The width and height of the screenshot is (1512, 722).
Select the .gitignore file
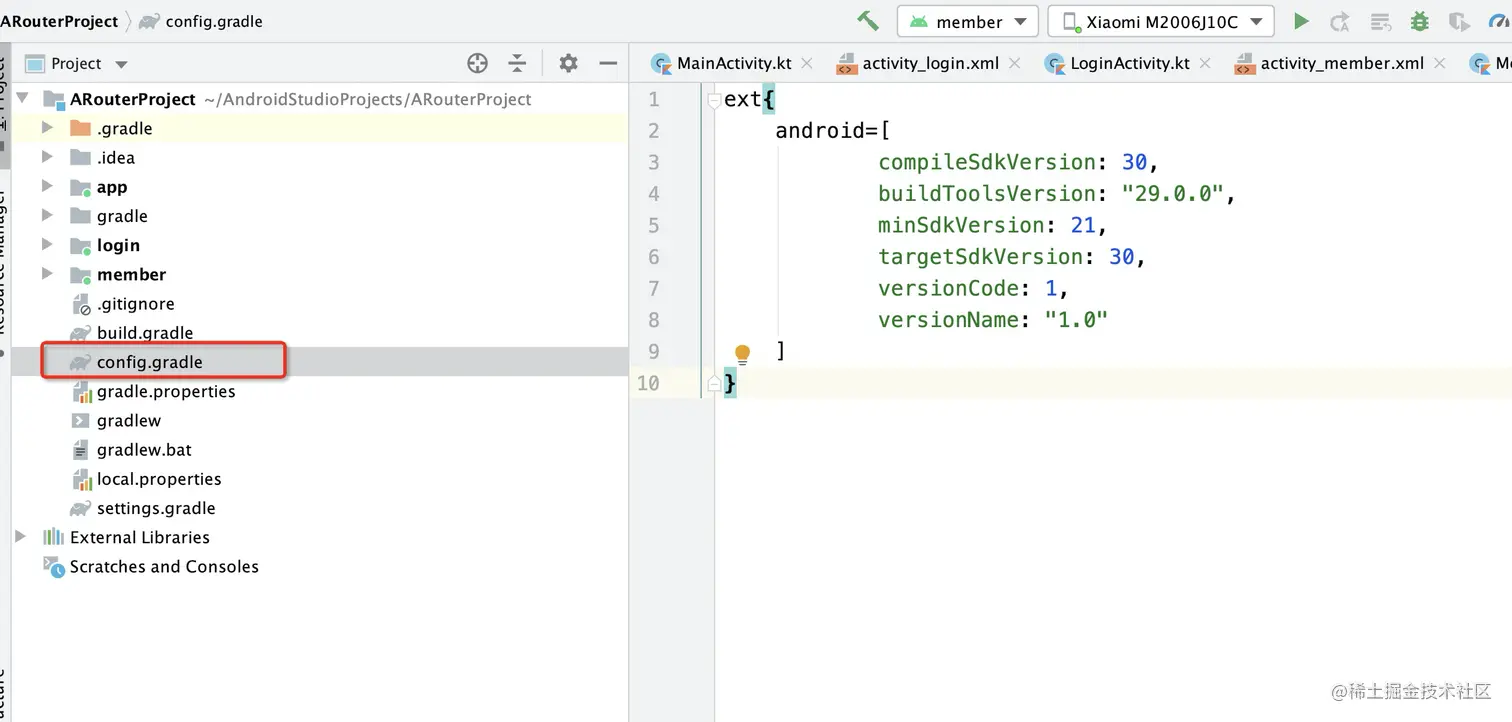(135, 304)
